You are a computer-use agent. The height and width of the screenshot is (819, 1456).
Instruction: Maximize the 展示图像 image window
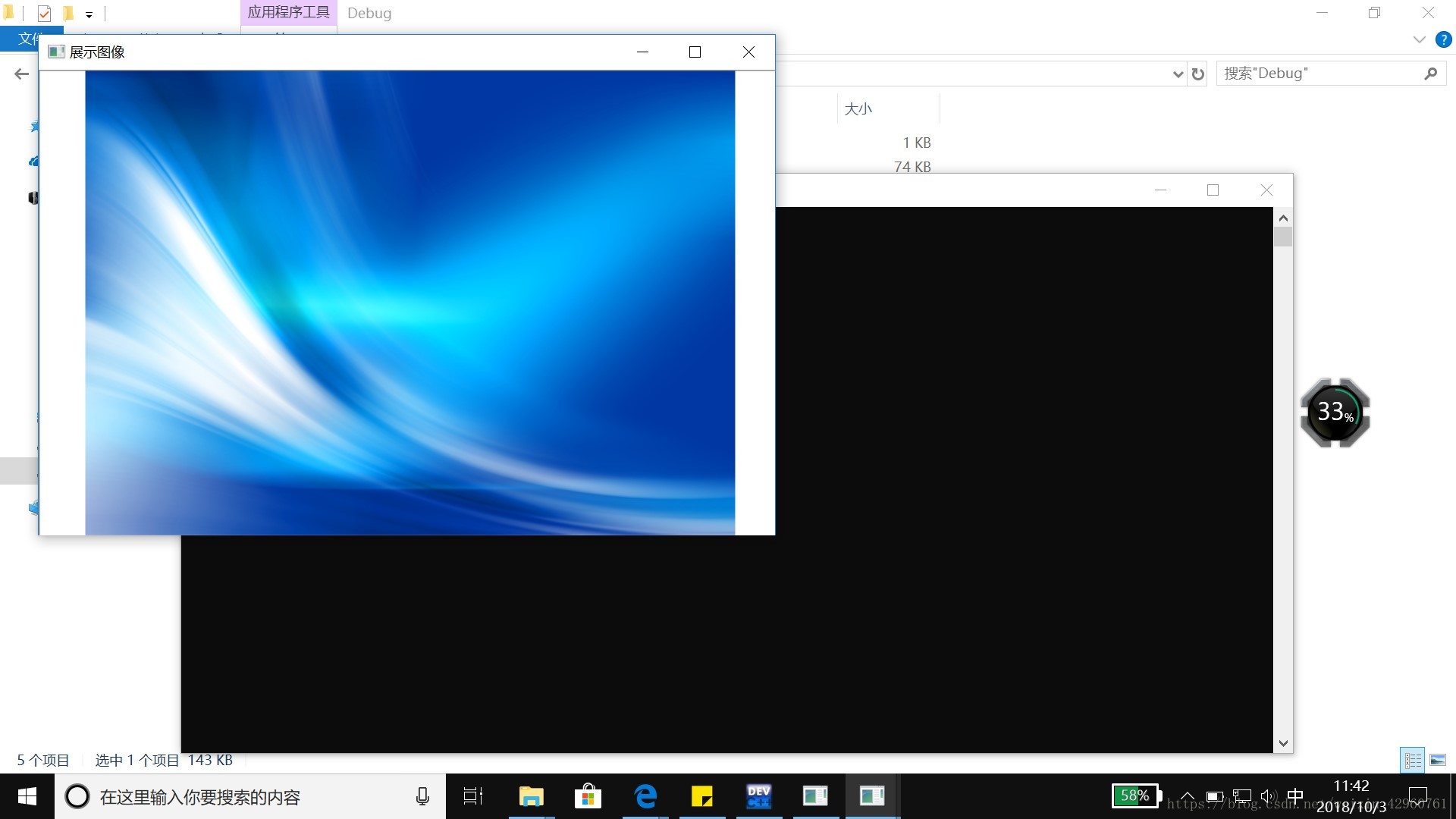[695, 52]
